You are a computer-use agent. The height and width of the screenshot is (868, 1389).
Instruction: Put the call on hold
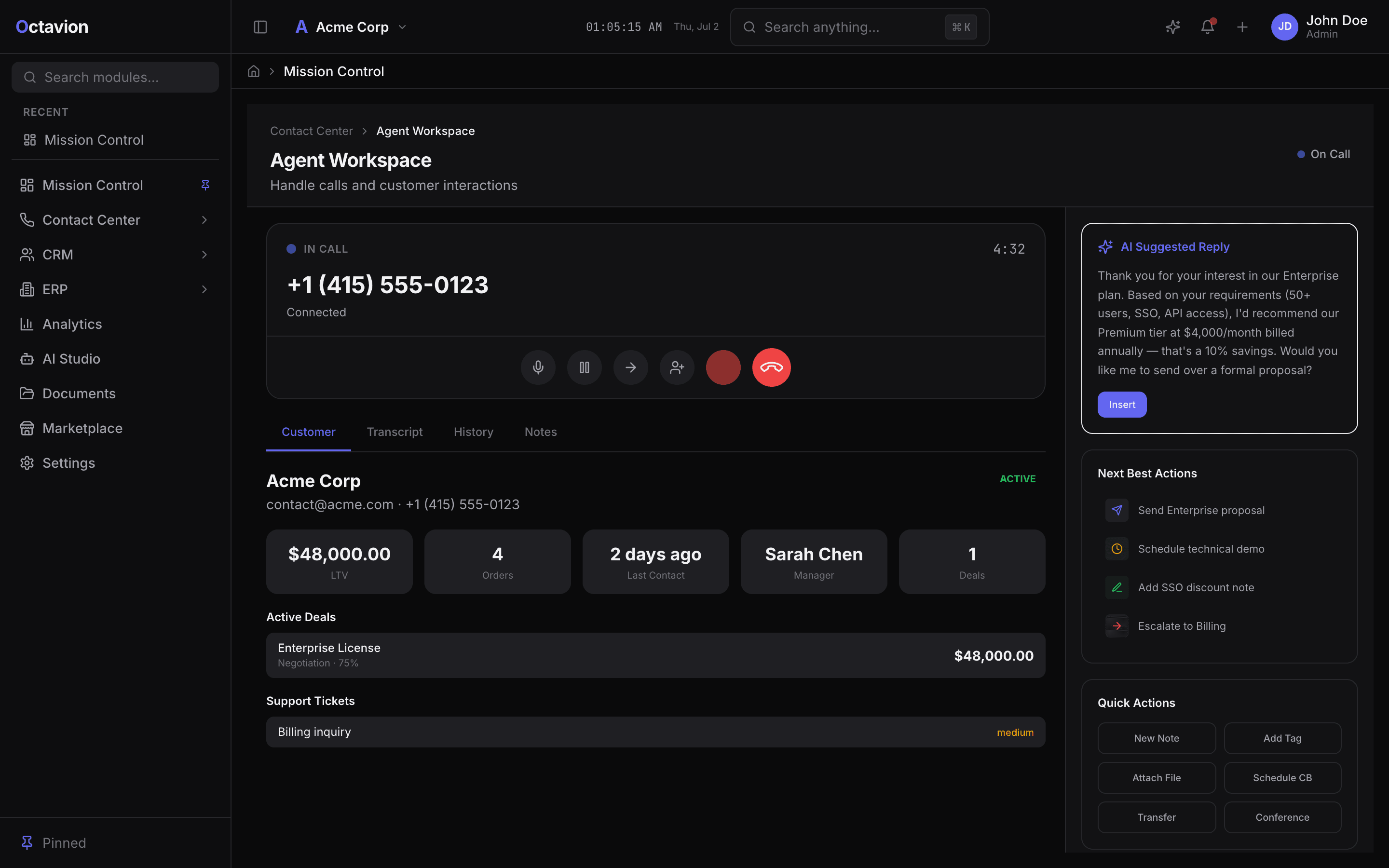585,367
